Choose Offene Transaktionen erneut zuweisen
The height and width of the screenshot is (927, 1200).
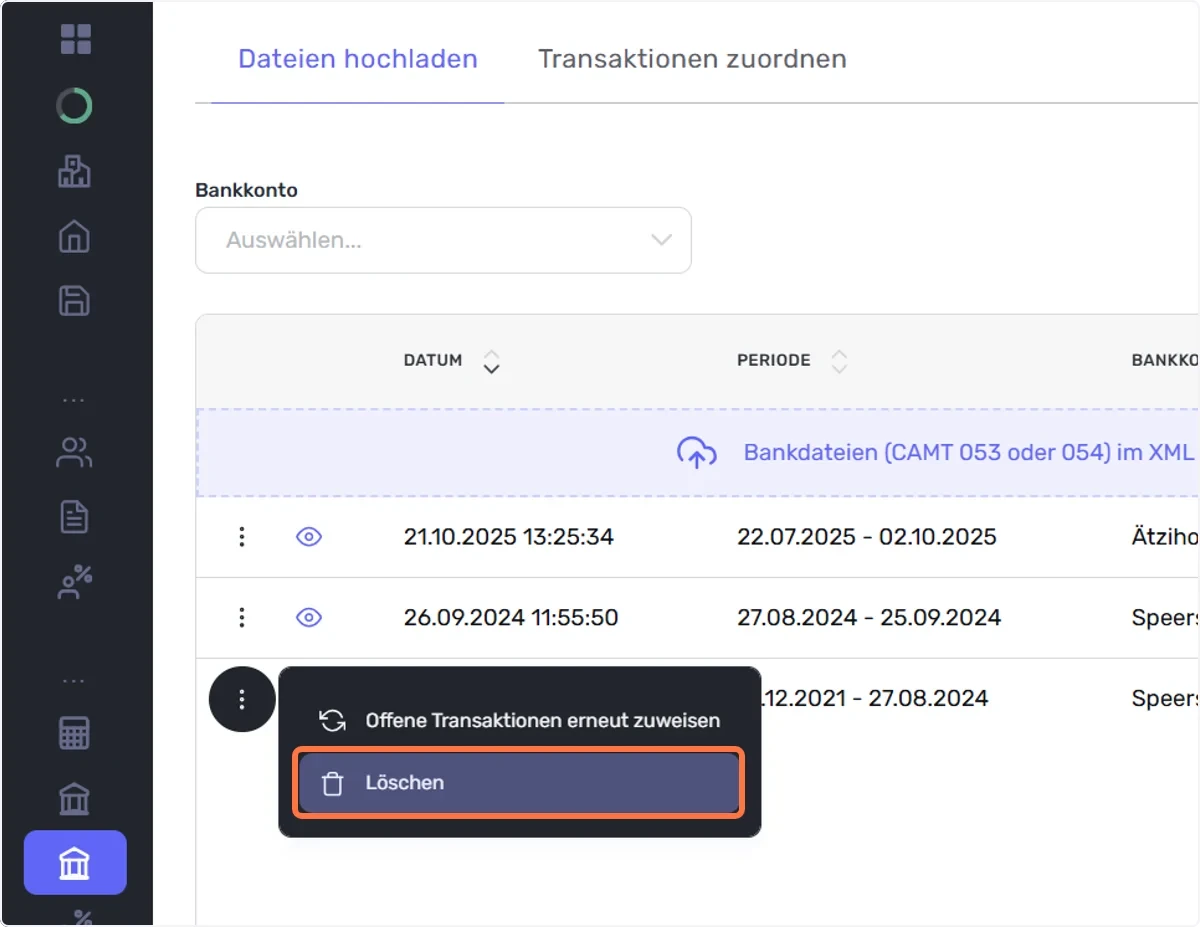pyautogui.click(x=520, y=720)
